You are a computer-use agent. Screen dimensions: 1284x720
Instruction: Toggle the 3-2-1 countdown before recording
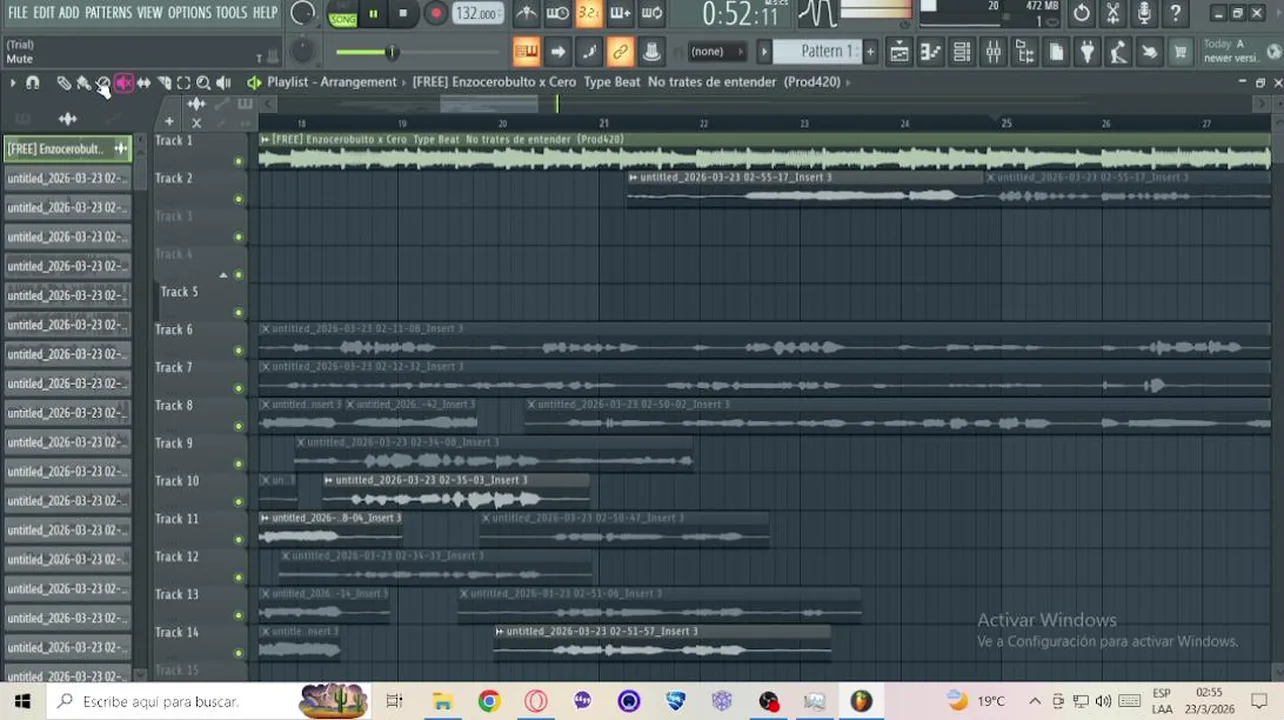coord(588,13)
